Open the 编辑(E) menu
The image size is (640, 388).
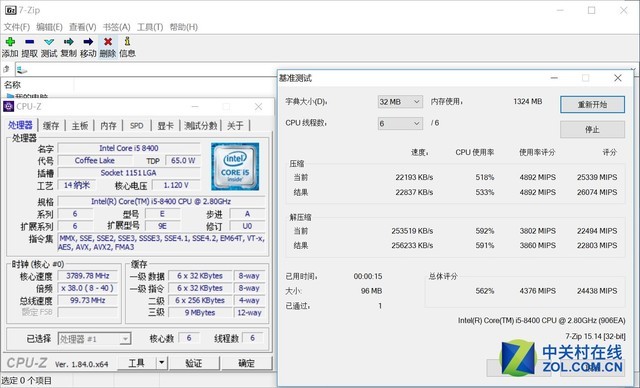(49, 27)
